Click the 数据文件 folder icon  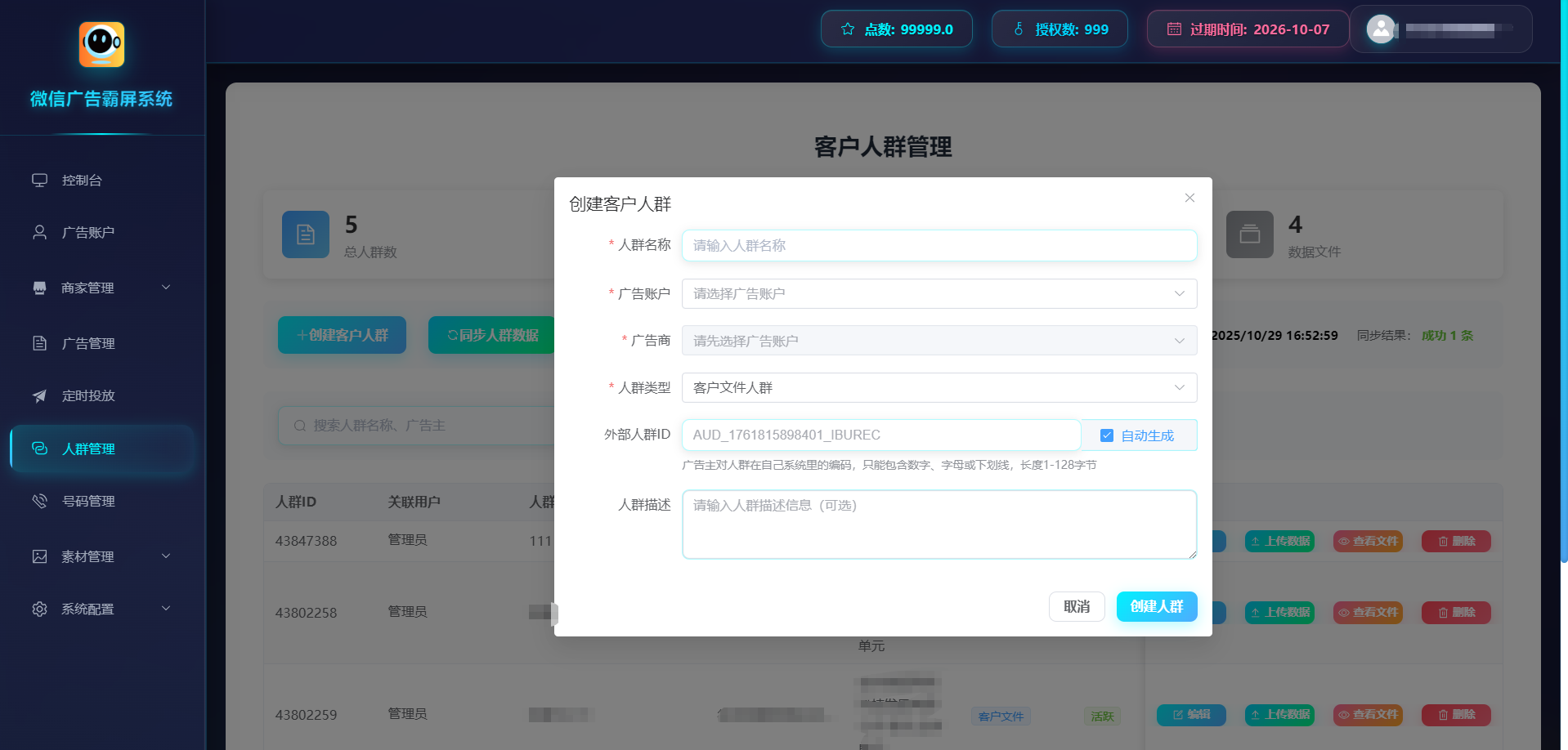click(1249, 234)
